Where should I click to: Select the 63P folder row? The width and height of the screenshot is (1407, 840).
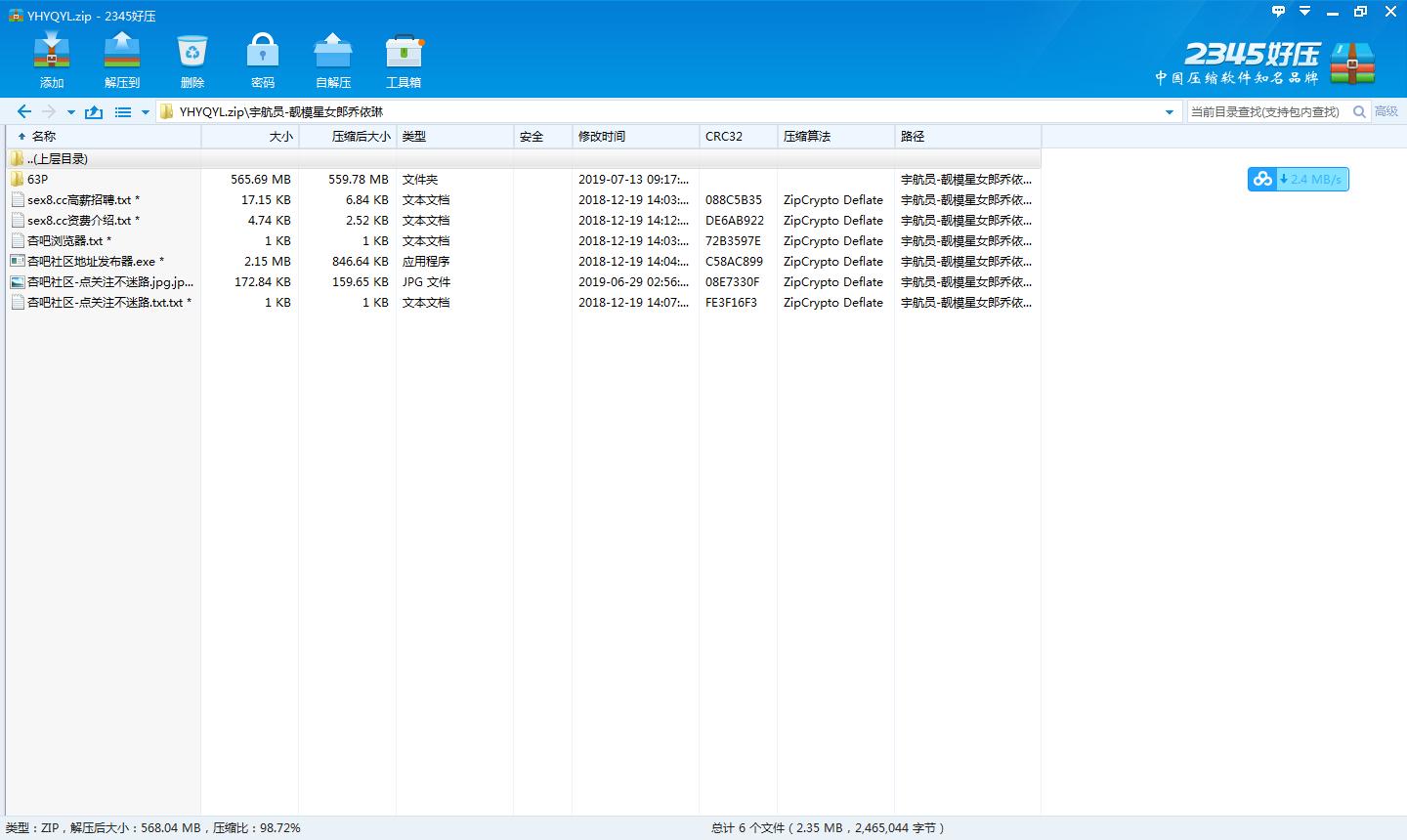coord(524,179)
